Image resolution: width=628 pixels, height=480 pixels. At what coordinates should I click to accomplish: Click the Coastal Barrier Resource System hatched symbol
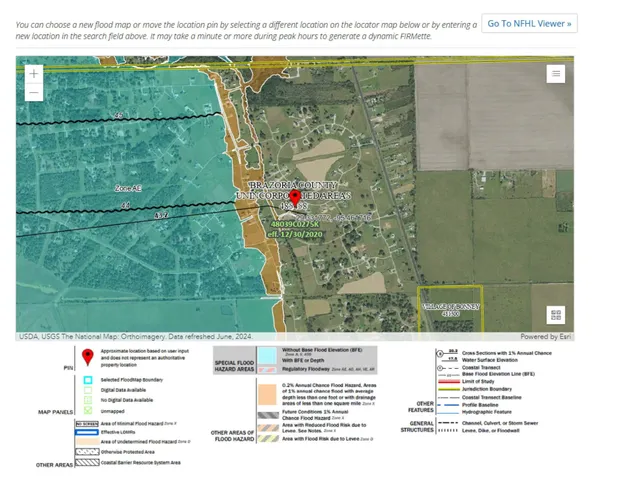[88, 462]
